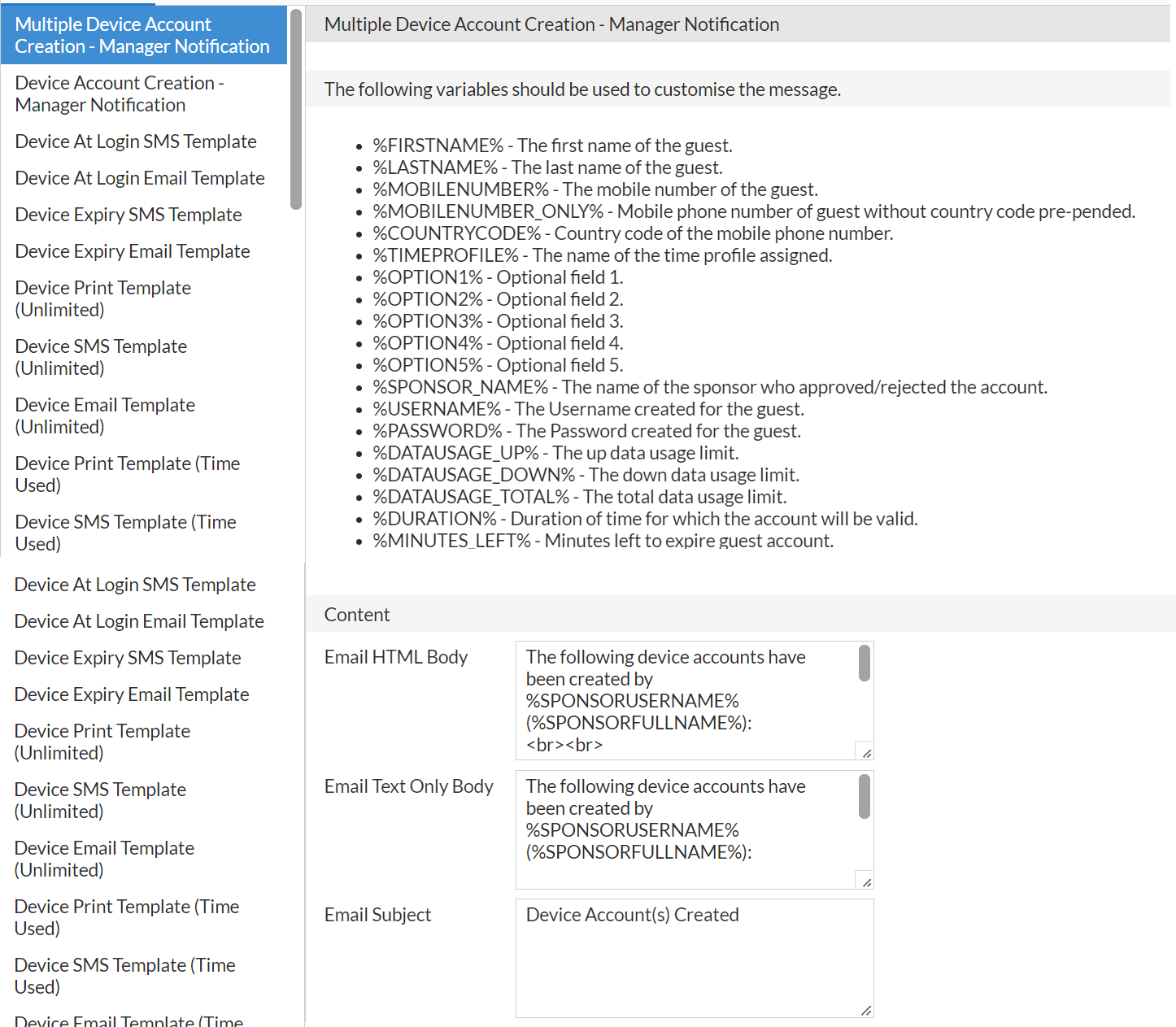Select Device SMS Template (Time Used)
The image size is (1176, 1027).
(x=125, y=533)
